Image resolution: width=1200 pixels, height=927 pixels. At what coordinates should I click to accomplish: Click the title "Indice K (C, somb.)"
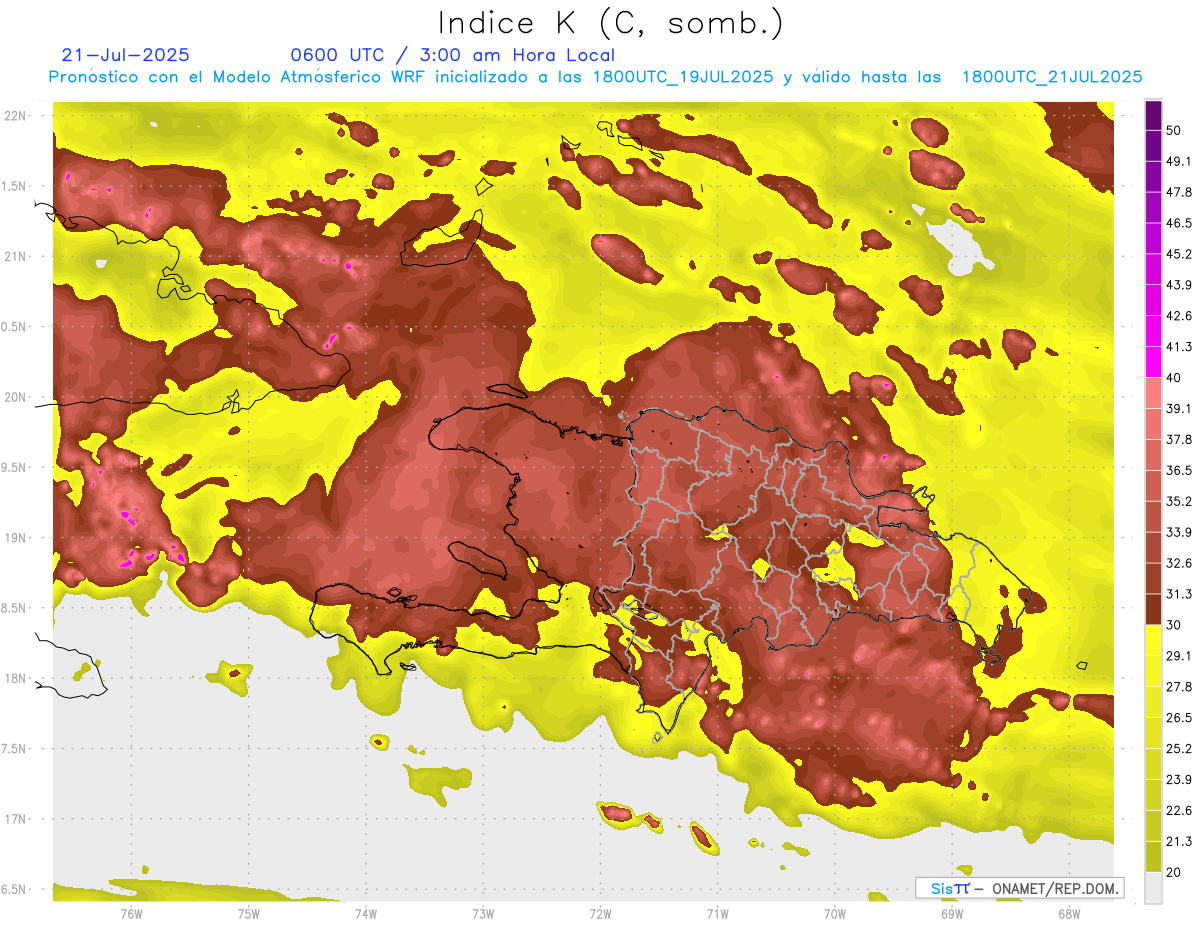pyautogui.click(x=611, y=24)
